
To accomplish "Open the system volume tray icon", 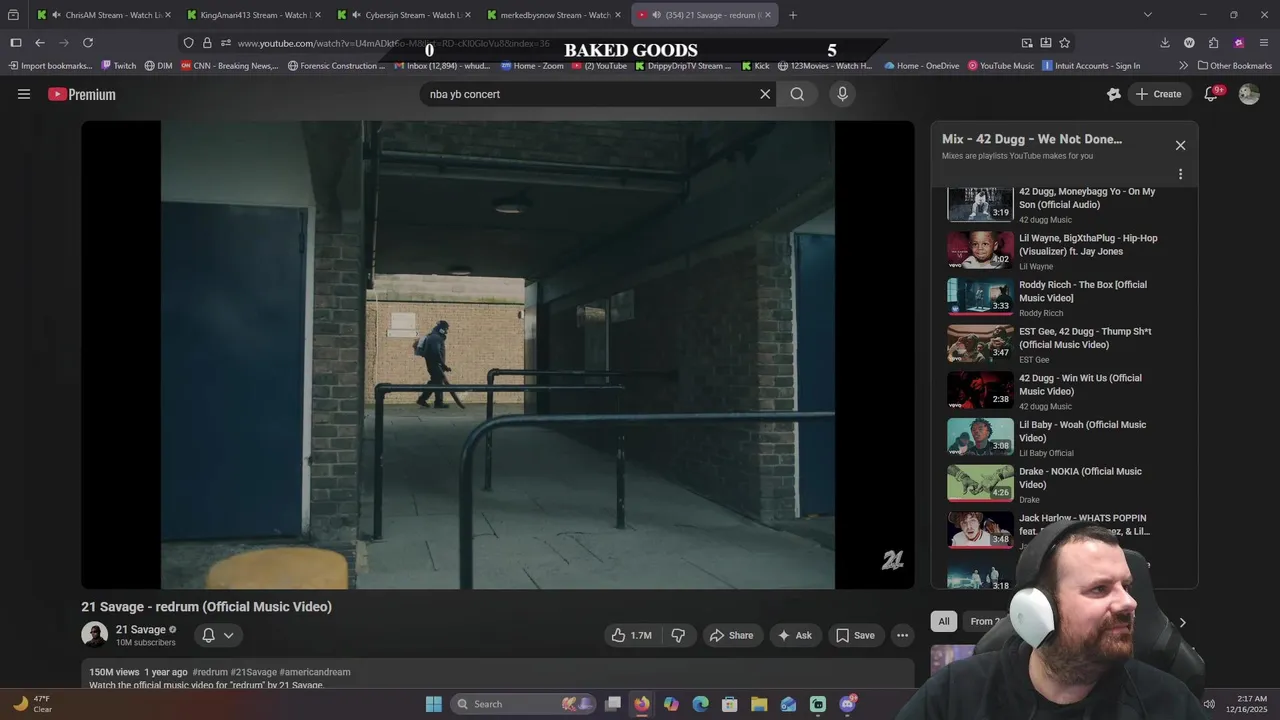I will click(x=1209, y=704).
